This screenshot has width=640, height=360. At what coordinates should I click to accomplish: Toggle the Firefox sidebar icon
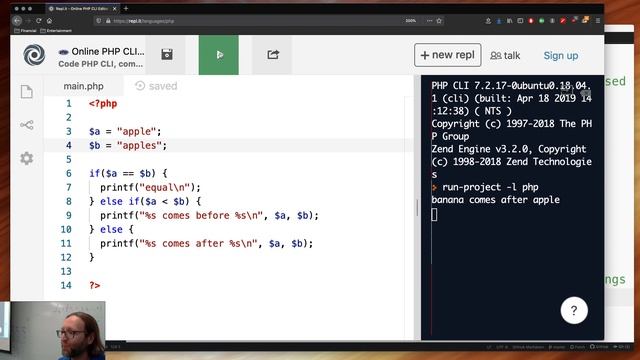pos(520,21)
